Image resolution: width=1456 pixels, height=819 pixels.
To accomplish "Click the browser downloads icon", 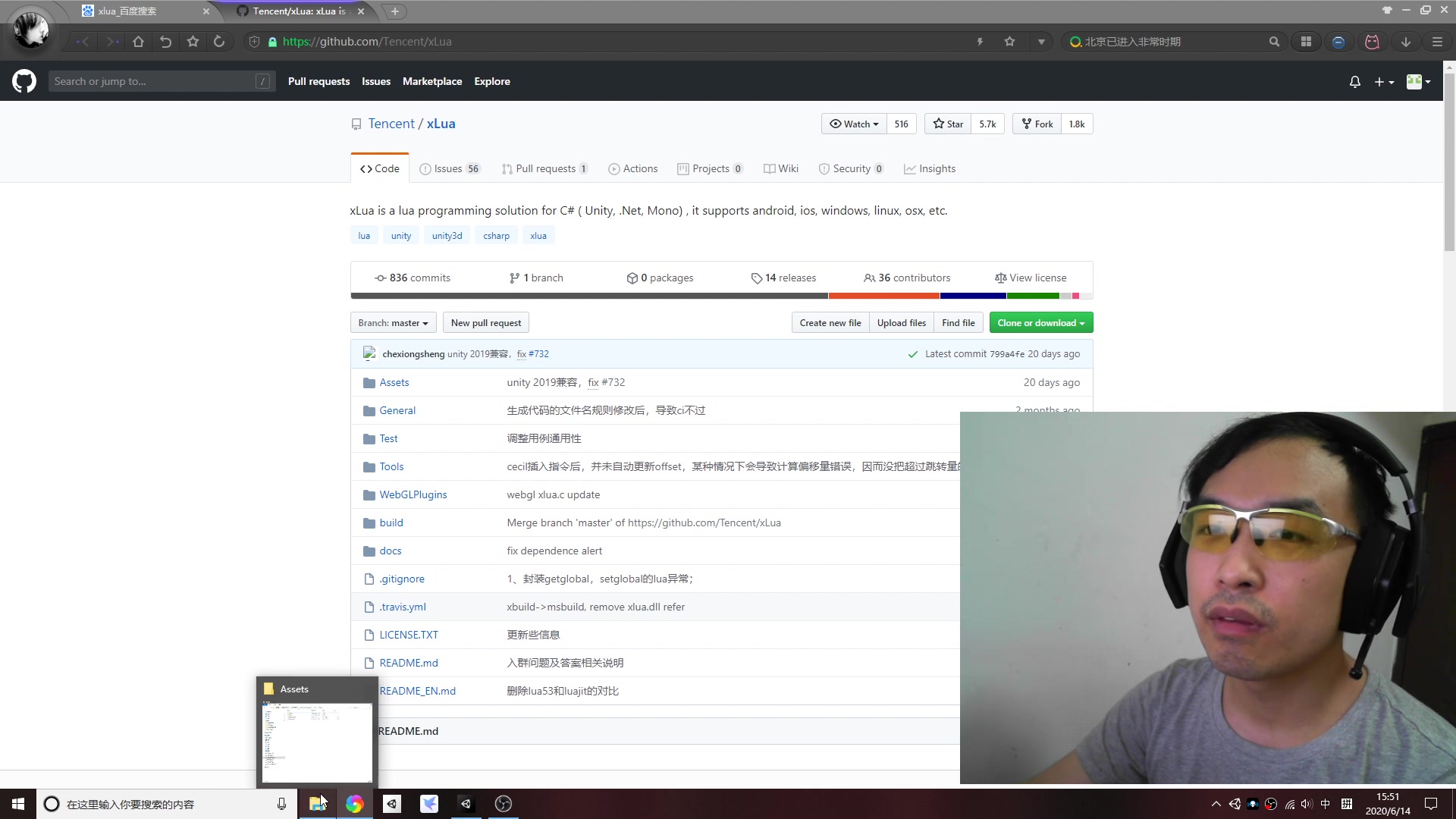I will 1404,42.
